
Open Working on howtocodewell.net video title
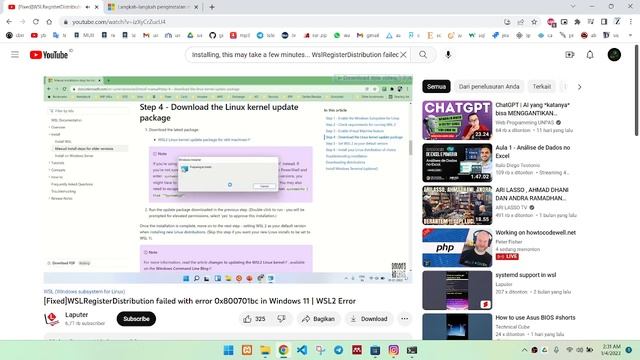coord(536,232)
